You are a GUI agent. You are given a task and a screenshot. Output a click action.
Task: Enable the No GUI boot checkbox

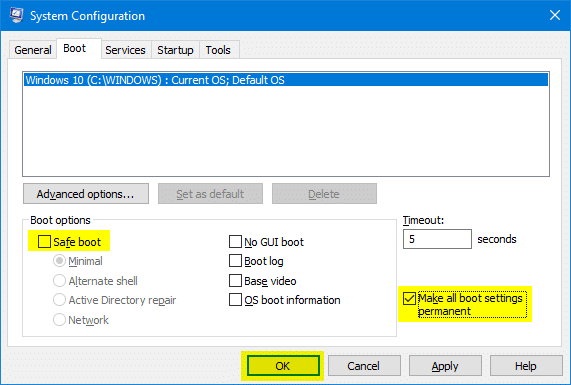235,241
